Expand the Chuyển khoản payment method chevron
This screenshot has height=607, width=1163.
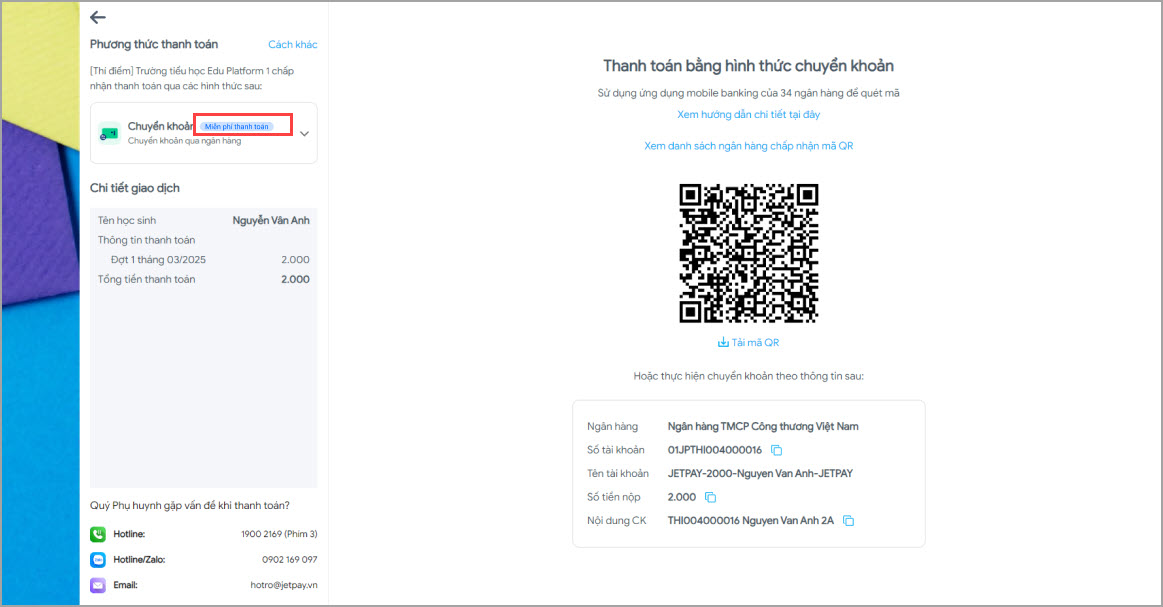point(304,134)
